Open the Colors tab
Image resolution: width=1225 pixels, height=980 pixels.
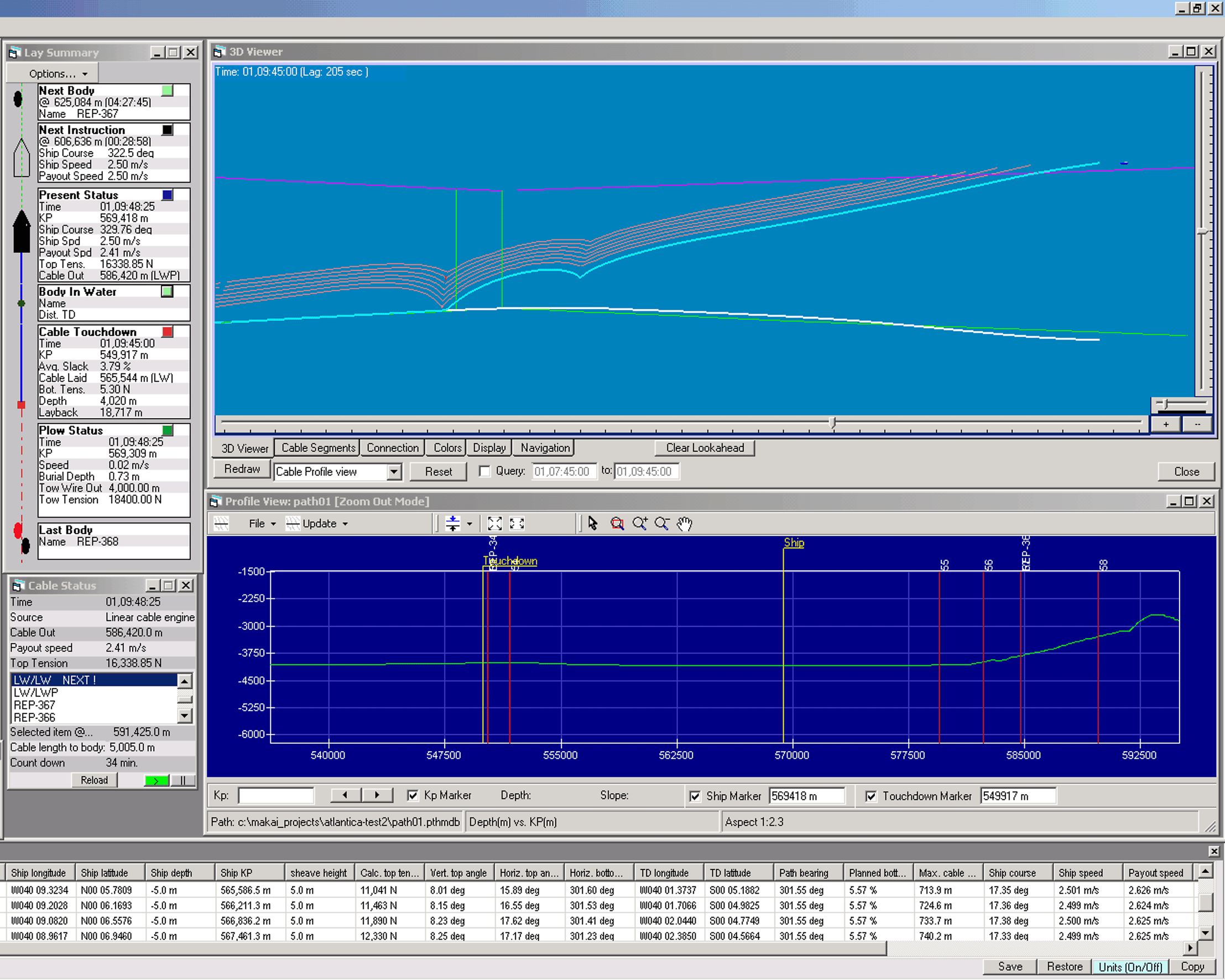coord(447,448)
